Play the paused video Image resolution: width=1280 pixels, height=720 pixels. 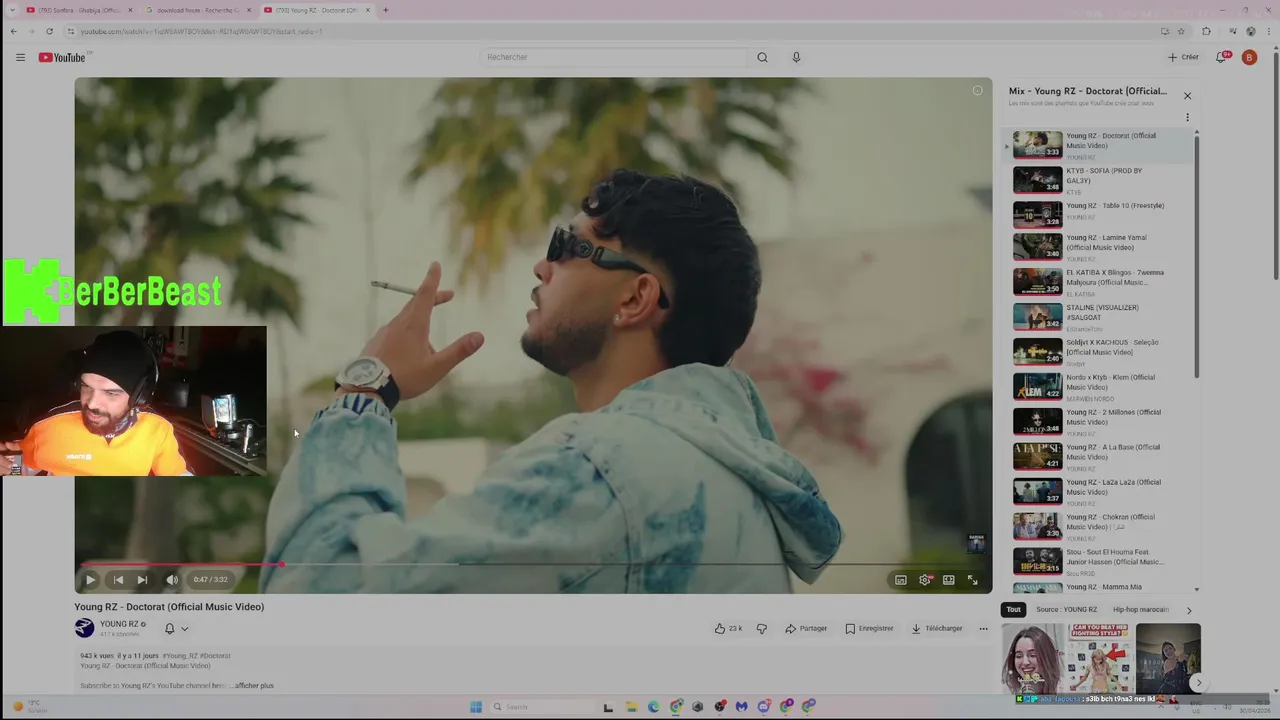[90, 579]
